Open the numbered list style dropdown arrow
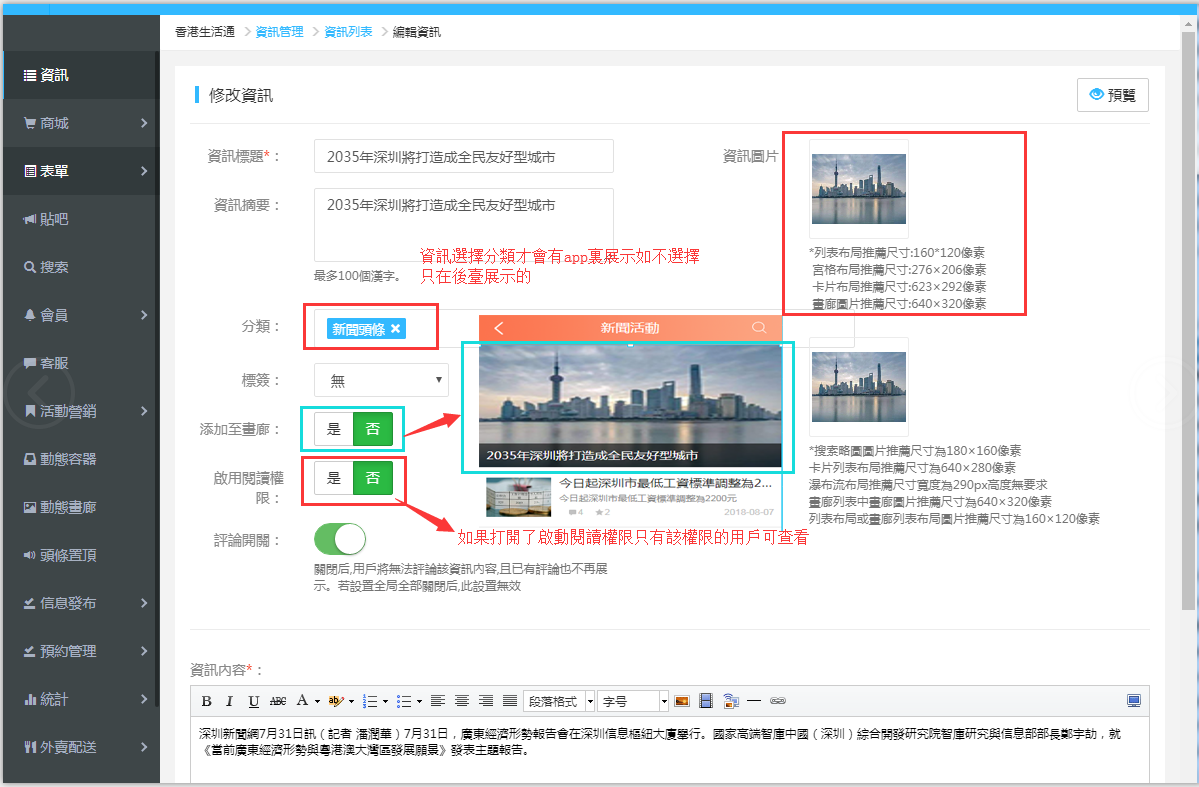Viewport: 1199px width, 787px height. point(385,701)
